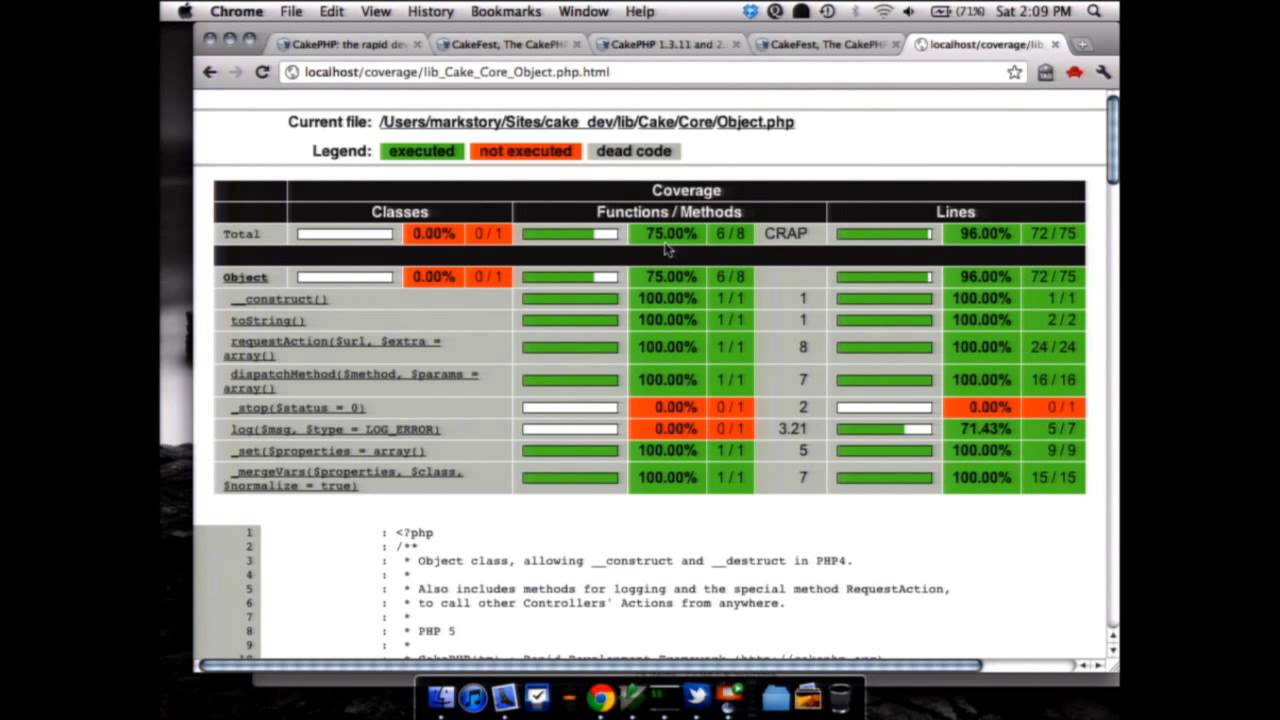Screen dimensions: 1280x720
Task: Click the battery status indicator
Action: 957,11
